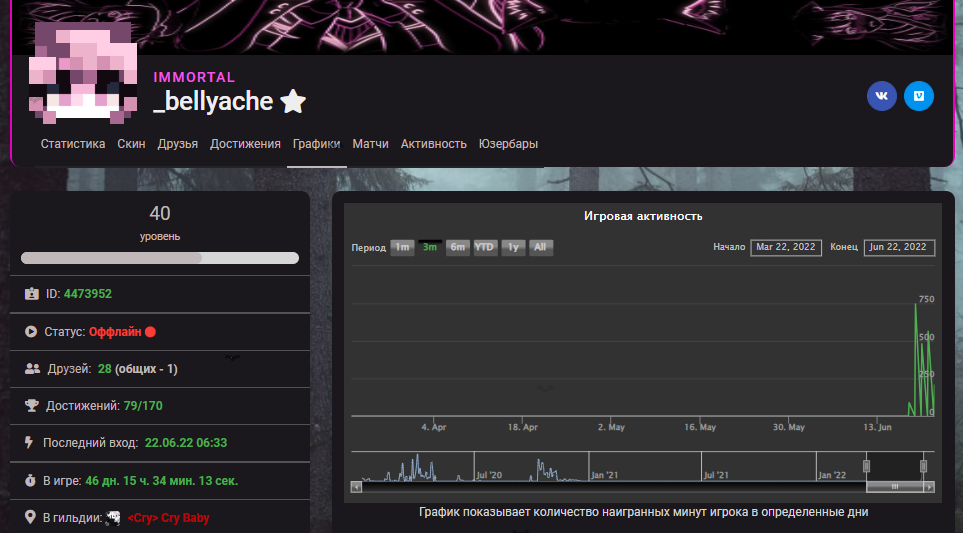Click the friends icon beside Друзей

[x=32, y=368]
